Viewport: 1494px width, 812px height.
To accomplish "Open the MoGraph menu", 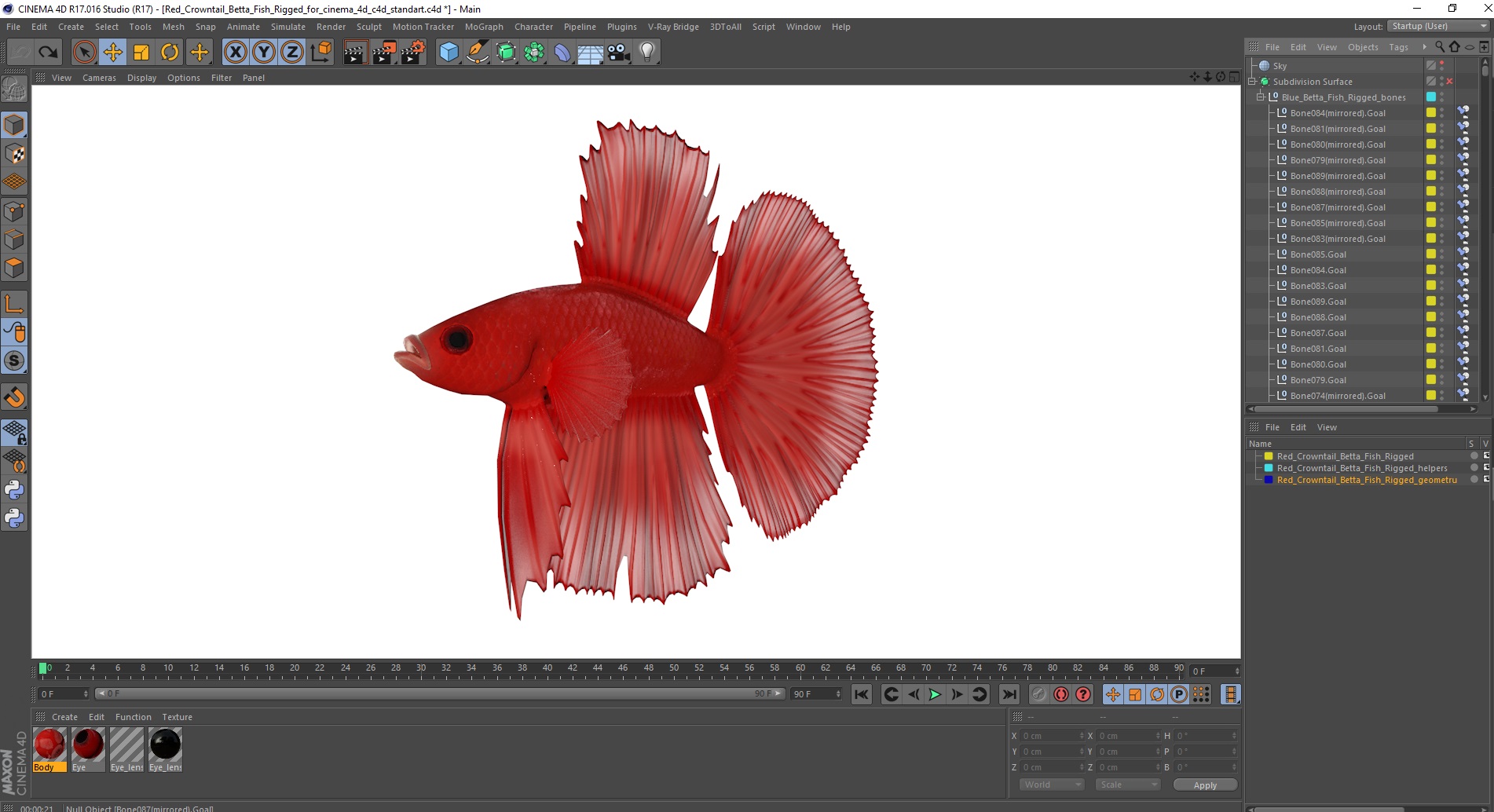I will point(484,27).
